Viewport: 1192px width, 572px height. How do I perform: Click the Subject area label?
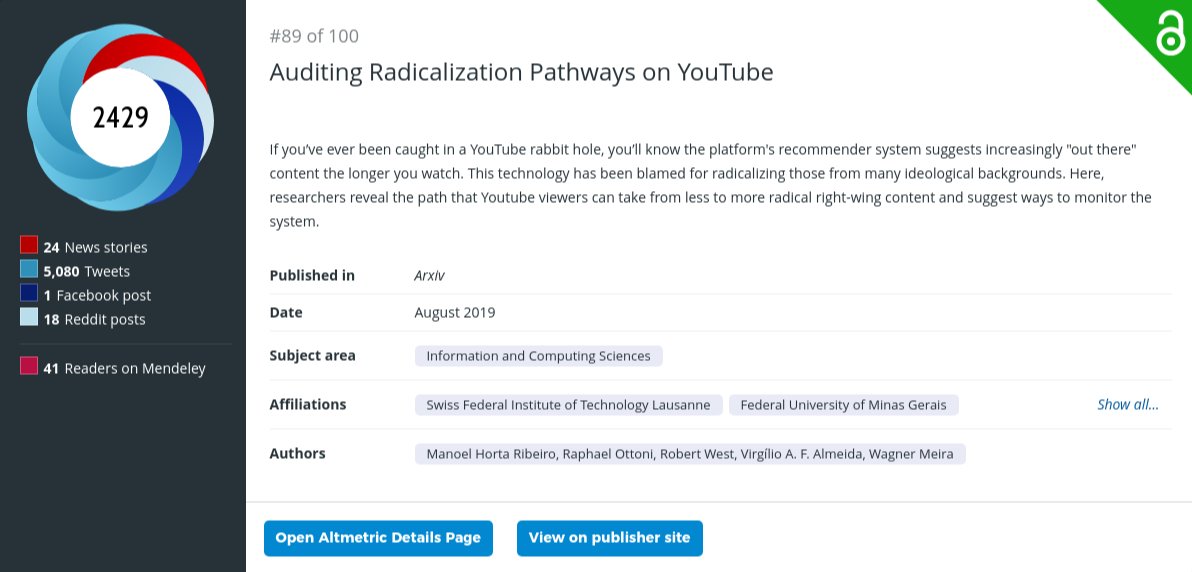[312, 355]
